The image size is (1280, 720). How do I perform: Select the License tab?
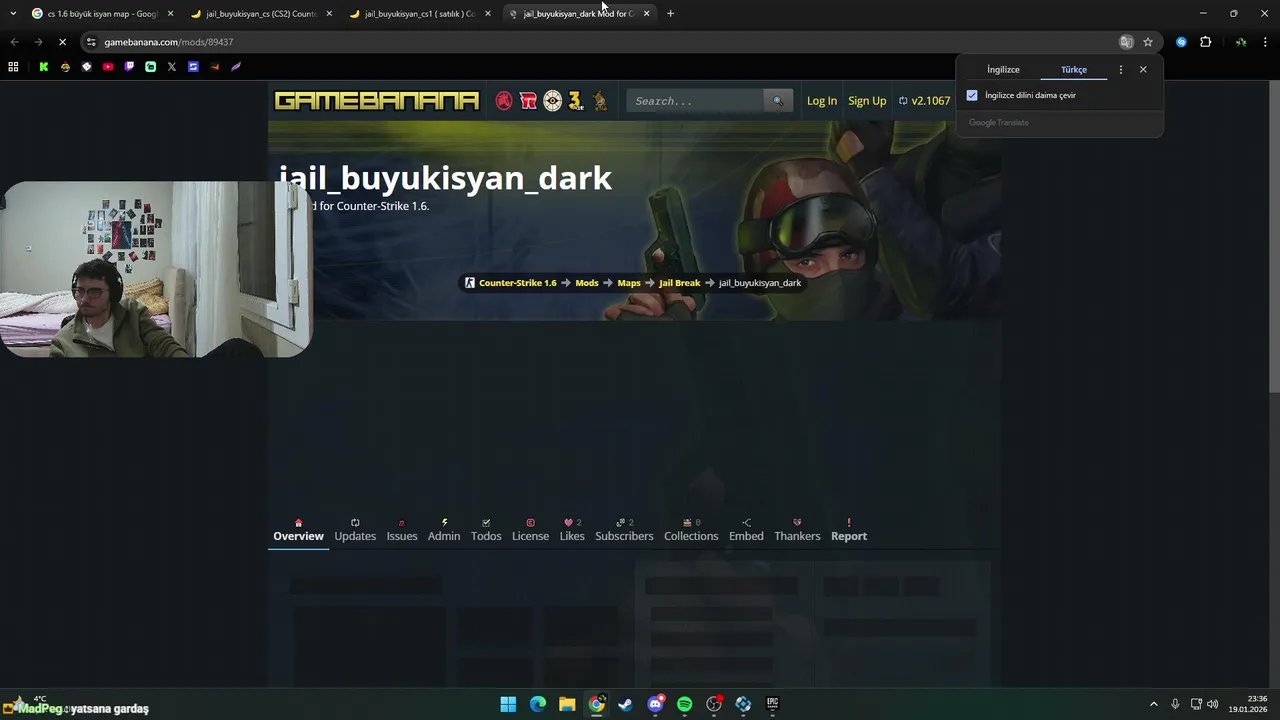click(530, 530)
